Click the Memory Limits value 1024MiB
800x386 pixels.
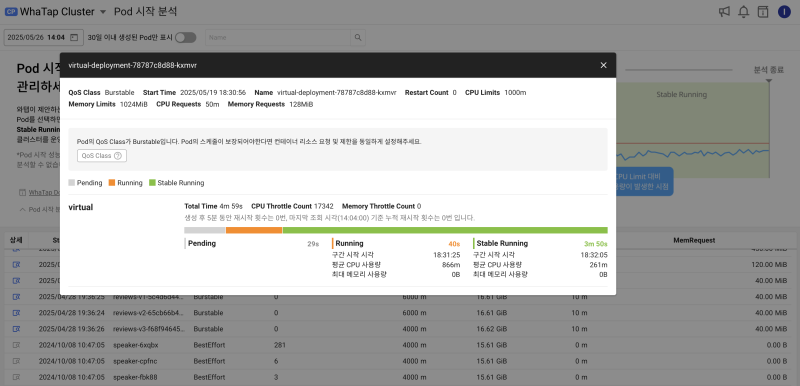pos(134,105)
